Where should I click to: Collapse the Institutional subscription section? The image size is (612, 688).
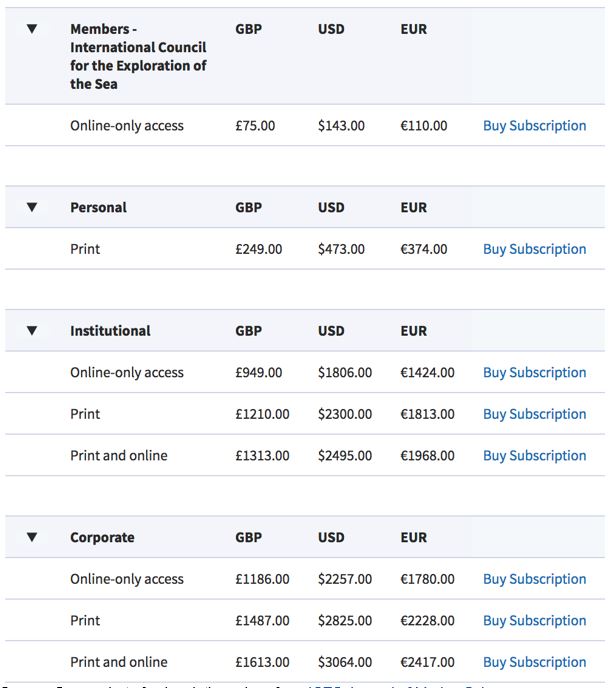click(32, 331)
